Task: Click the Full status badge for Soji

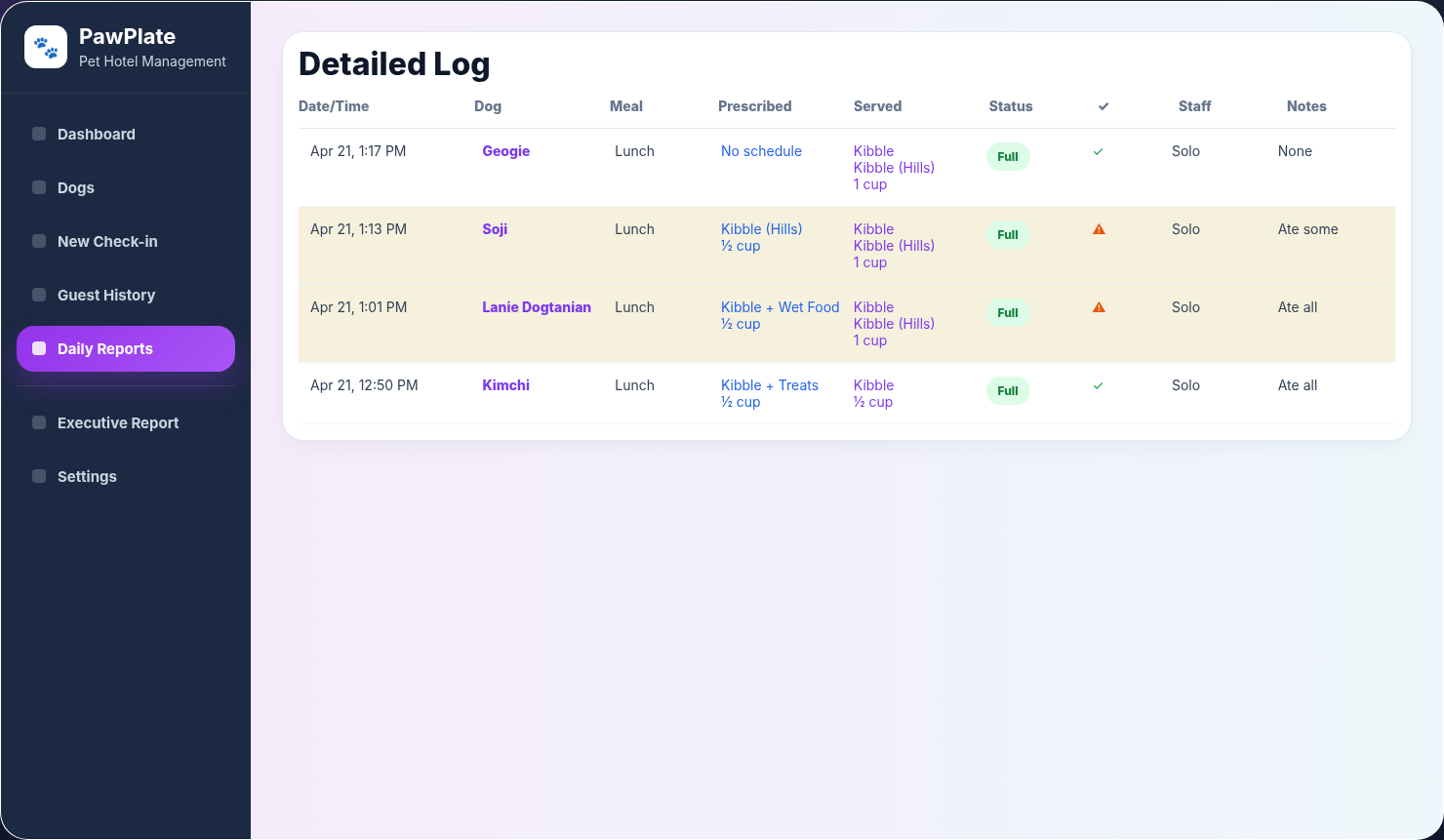Action: tap(1008, 235)
